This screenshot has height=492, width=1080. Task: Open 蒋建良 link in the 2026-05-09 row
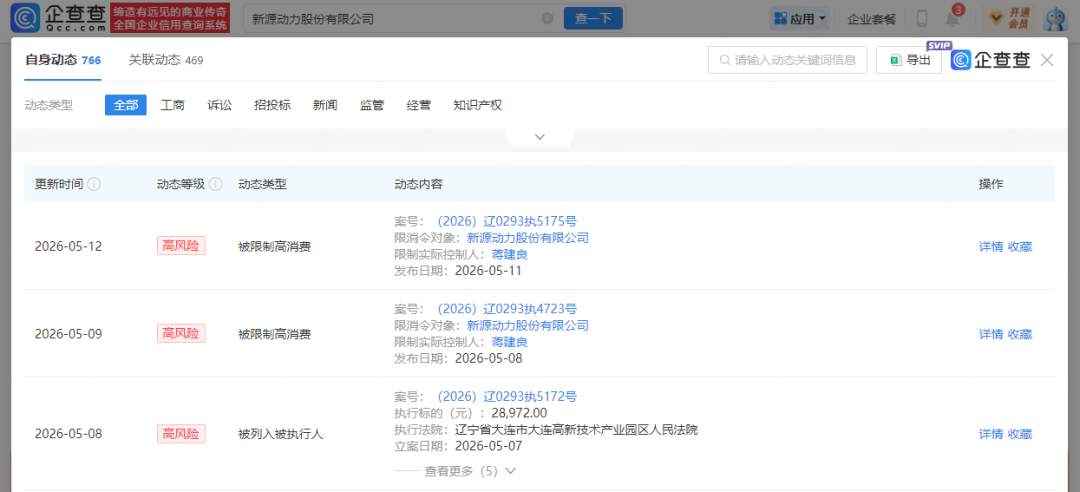pos(510,342)
